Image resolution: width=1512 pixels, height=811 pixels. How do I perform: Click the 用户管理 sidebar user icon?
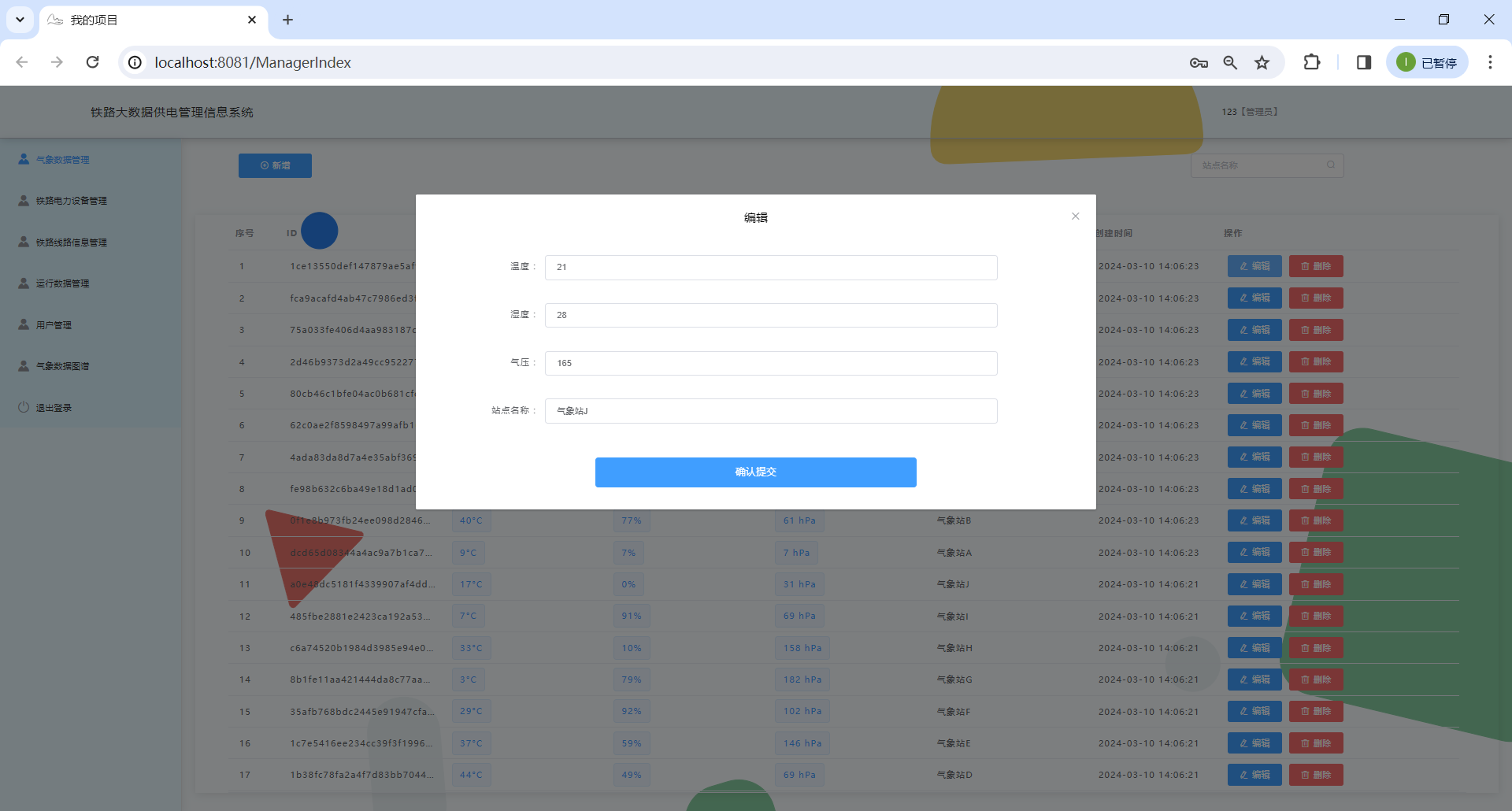(24, 324)
